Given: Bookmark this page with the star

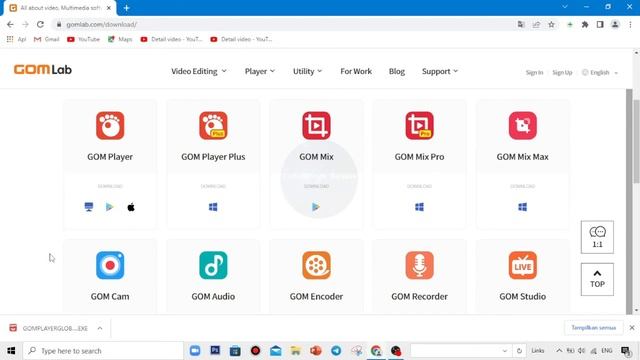Looking at the screenshot, I should (551, 24).
